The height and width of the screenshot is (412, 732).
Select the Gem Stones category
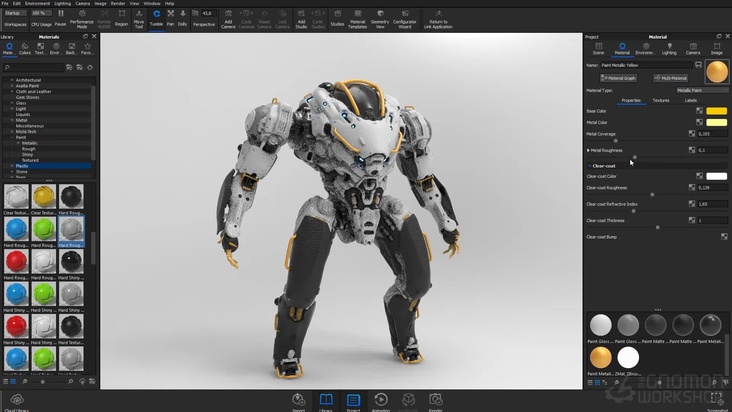pos(28,97)
